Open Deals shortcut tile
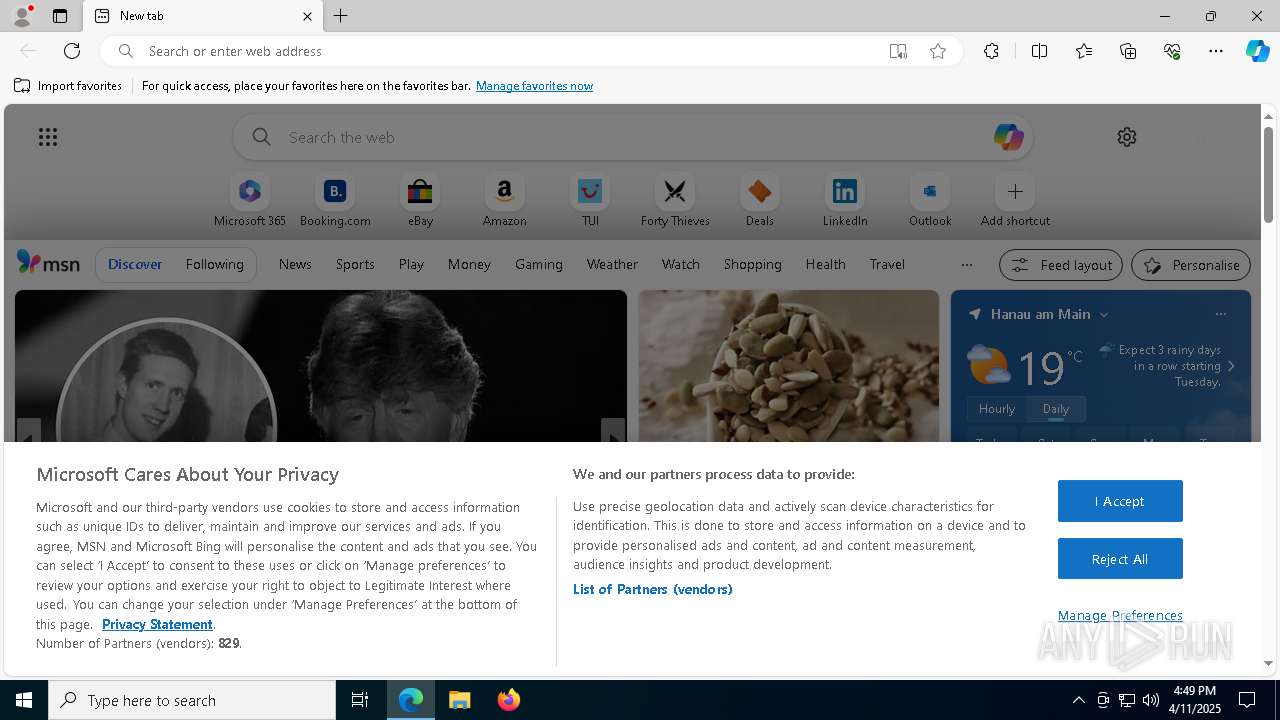1280x720 pixels. (760, 201)
